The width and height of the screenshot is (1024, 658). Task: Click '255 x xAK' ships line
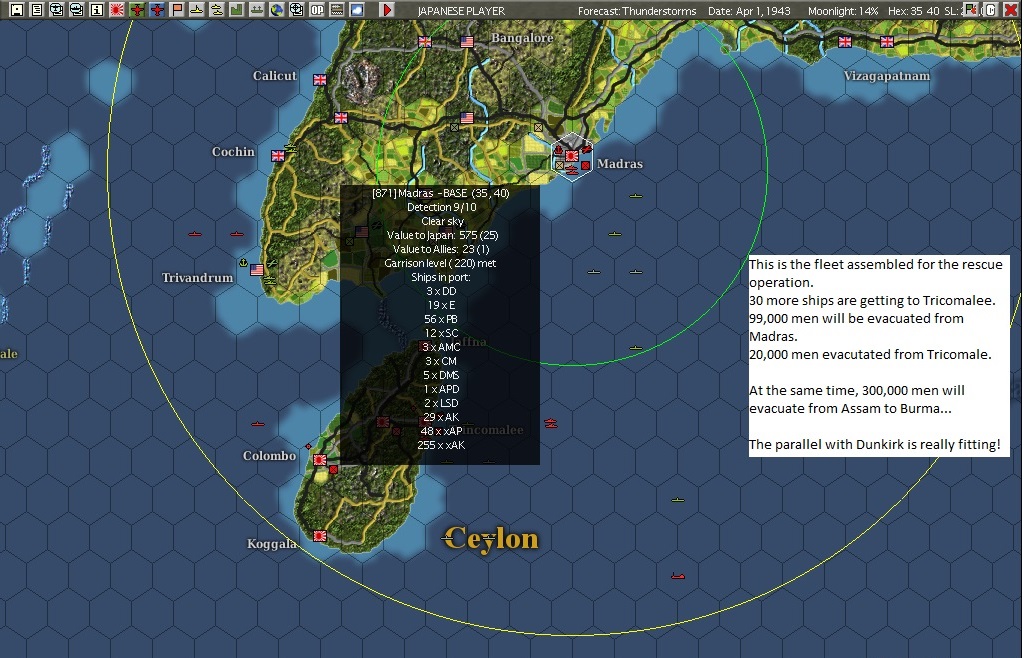[441, 445]
